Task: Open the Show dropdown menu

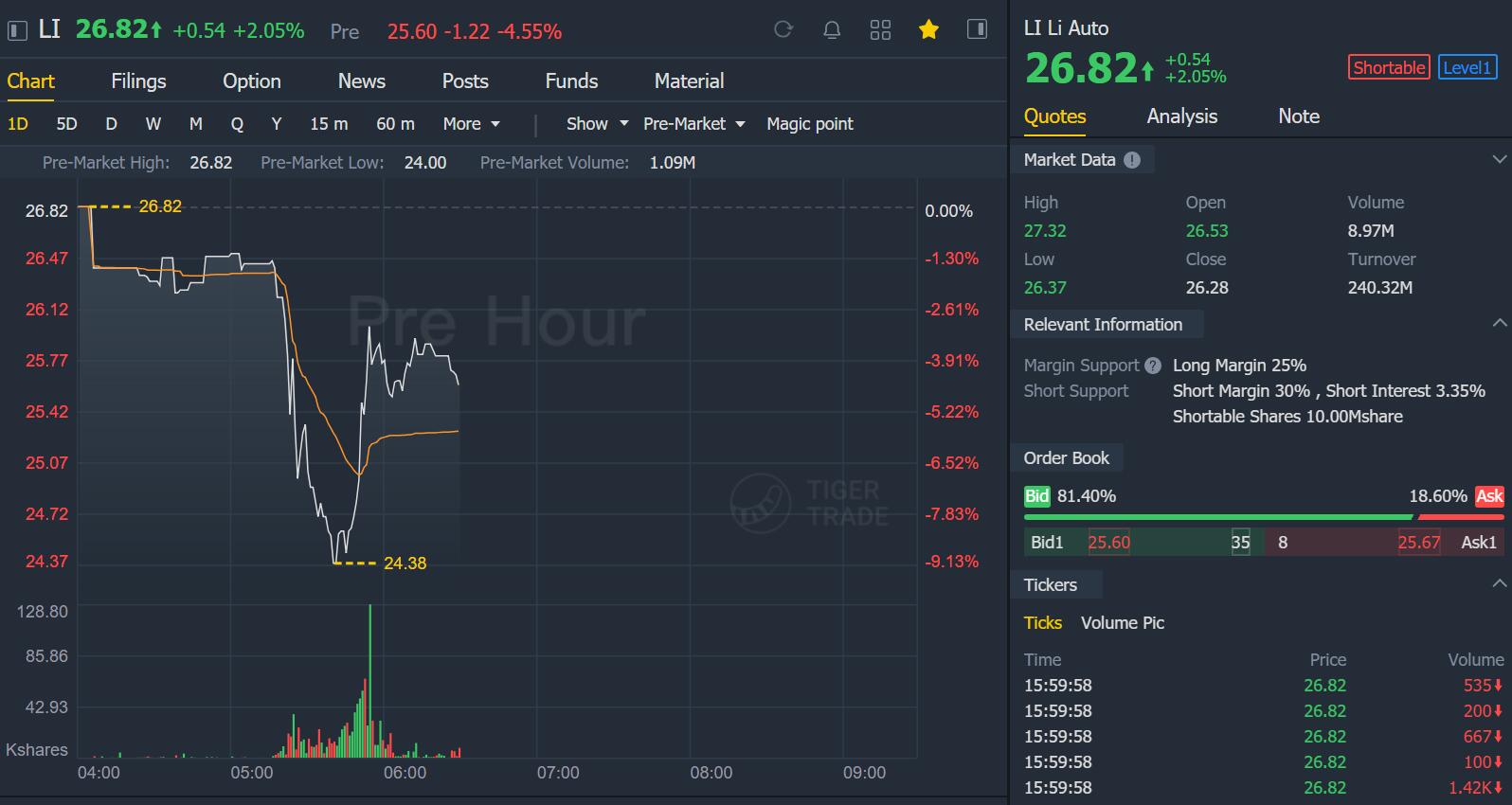Action: tap(597, 124)
